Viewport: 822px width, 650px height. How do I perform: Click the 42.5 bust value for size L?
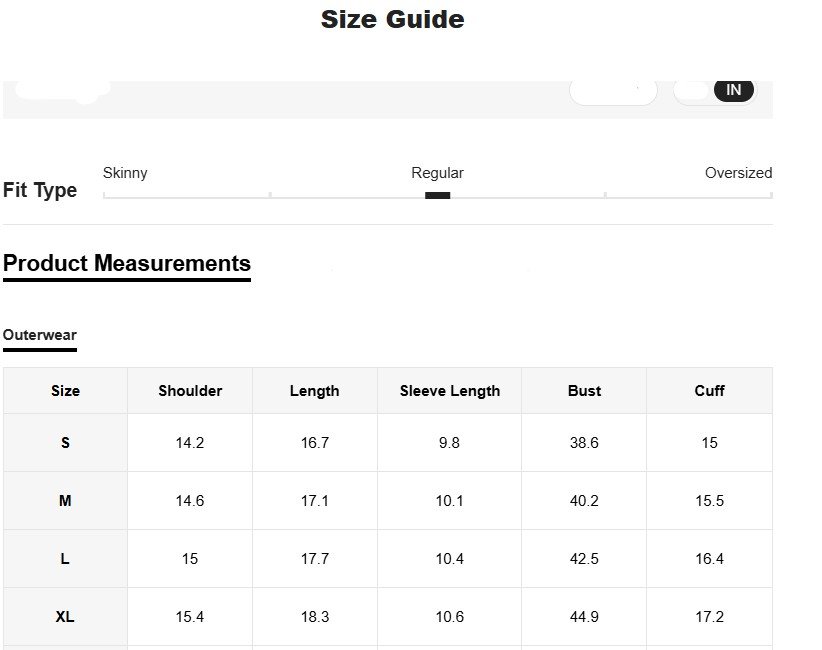584,559
